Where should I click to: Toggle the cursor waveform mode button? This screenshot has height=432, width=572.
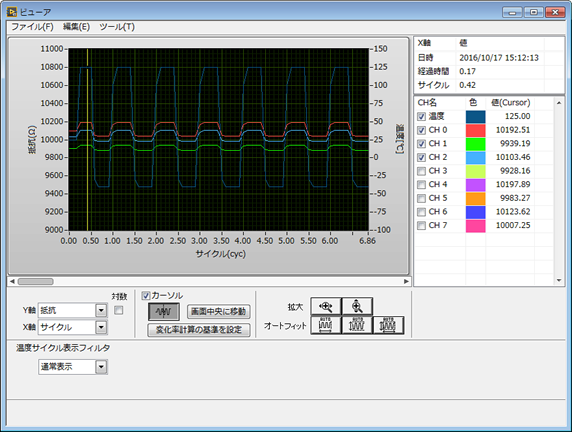[x=164, y=312]
